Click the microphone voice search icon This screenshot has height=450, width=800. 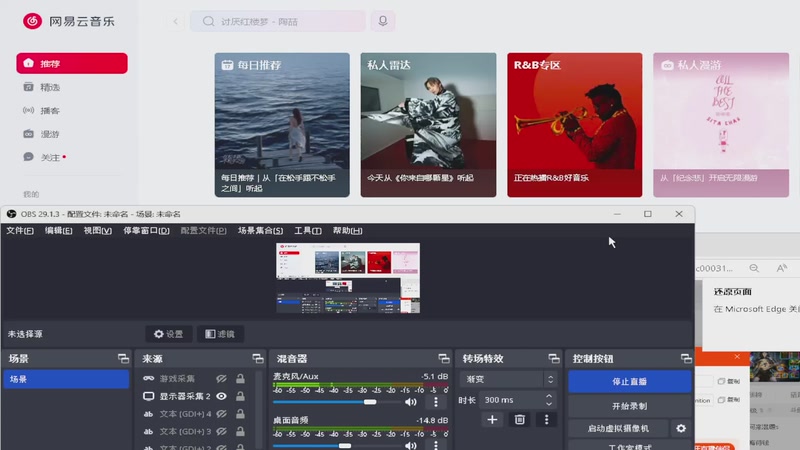click(383, 21)
